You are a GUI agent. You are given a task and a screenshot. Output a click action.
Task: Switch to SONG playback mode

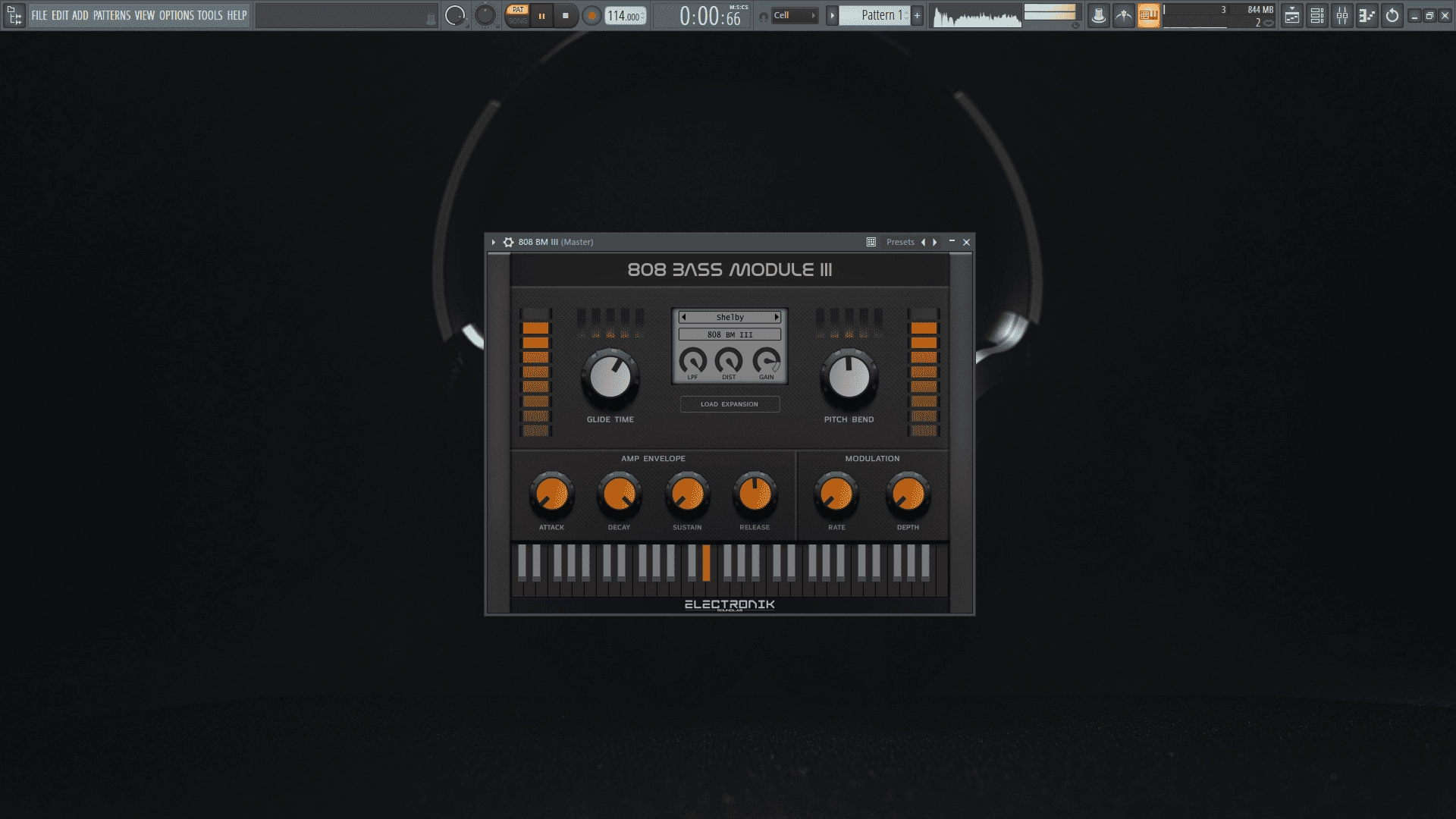518,20
